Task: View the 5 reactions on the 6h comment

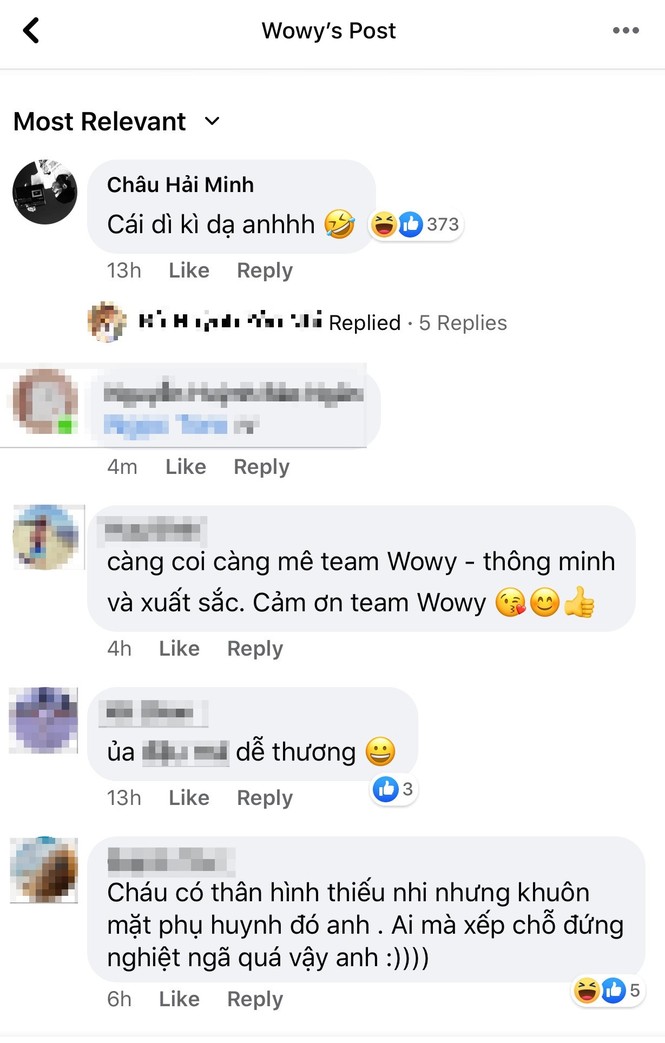Action: tap(608, 990)
